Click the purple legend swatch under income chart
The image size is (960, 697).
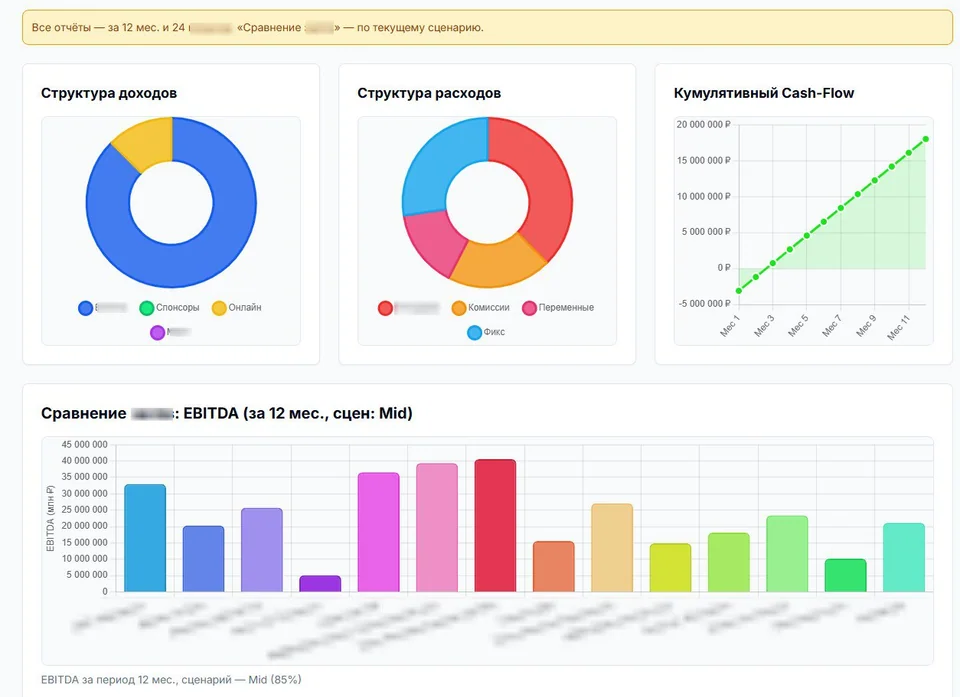[x=157, y=332]
